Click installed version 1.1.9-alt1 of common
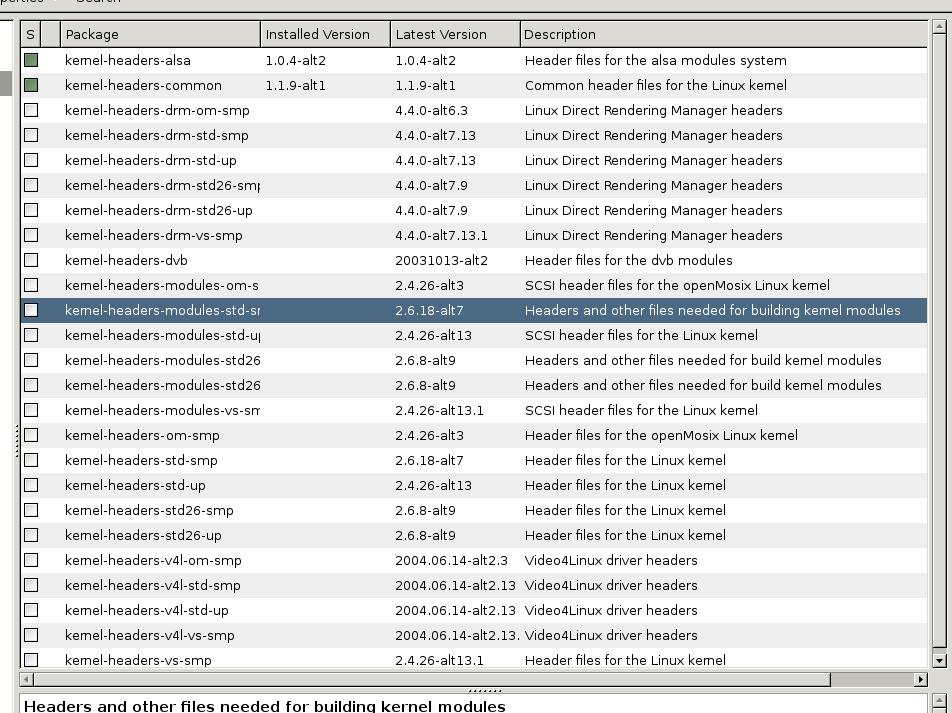Viewport: 952px width, 713px height. coord(296,85)
